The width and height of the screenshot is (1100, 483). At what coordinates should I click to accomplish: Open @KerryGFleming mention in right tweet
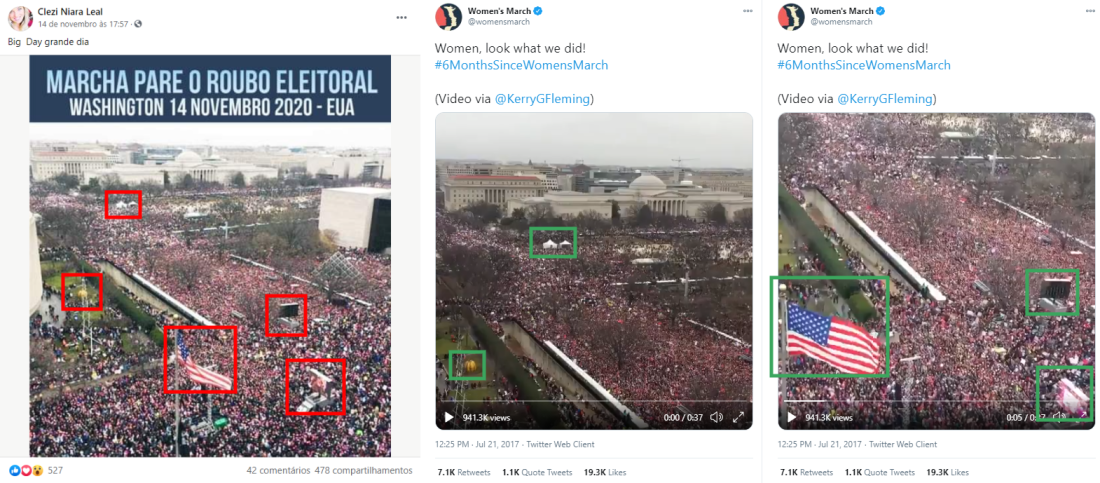click(885, 99)
